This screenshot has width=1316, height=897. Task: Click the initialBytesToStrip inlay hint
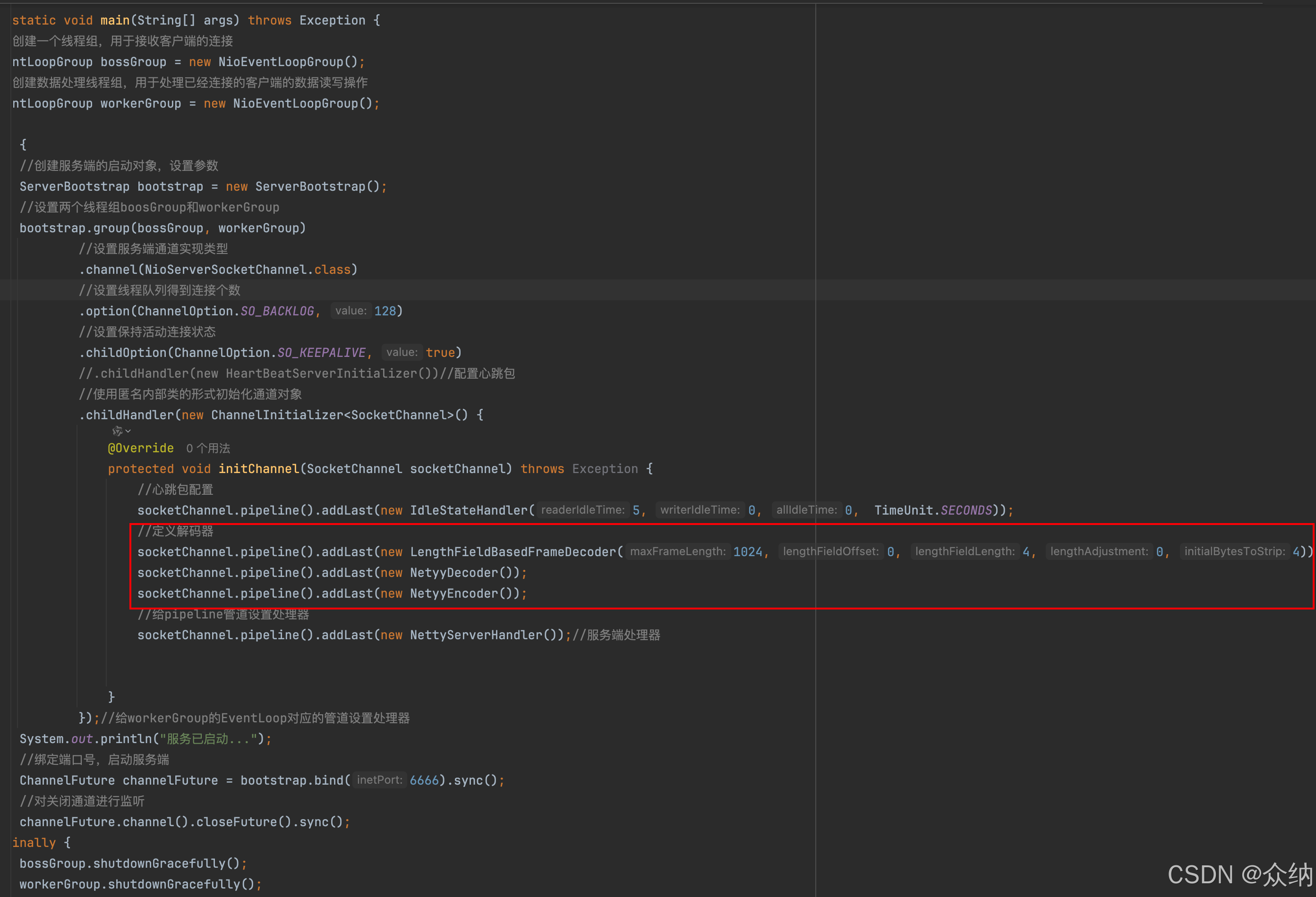1234,551
